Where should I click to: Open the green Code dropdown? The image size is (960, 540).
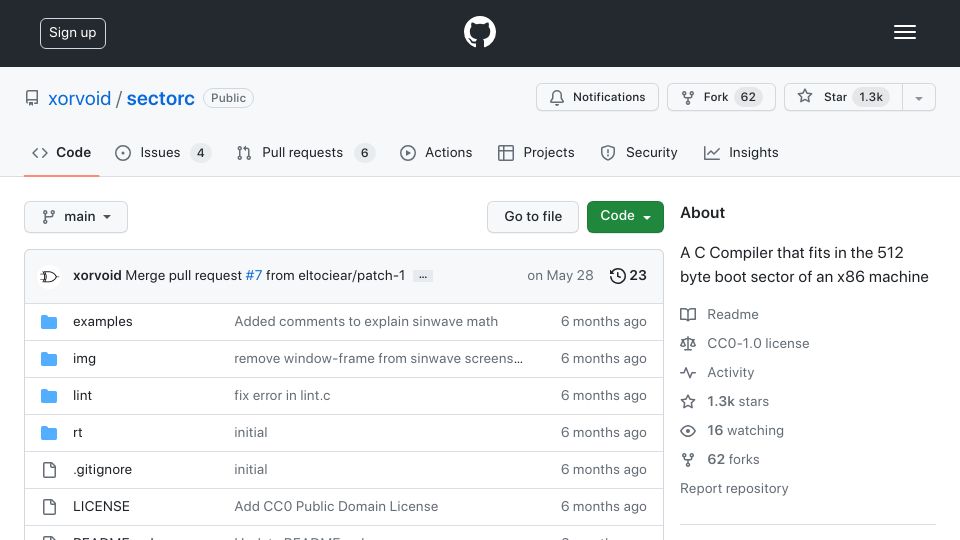pos(625,217)
